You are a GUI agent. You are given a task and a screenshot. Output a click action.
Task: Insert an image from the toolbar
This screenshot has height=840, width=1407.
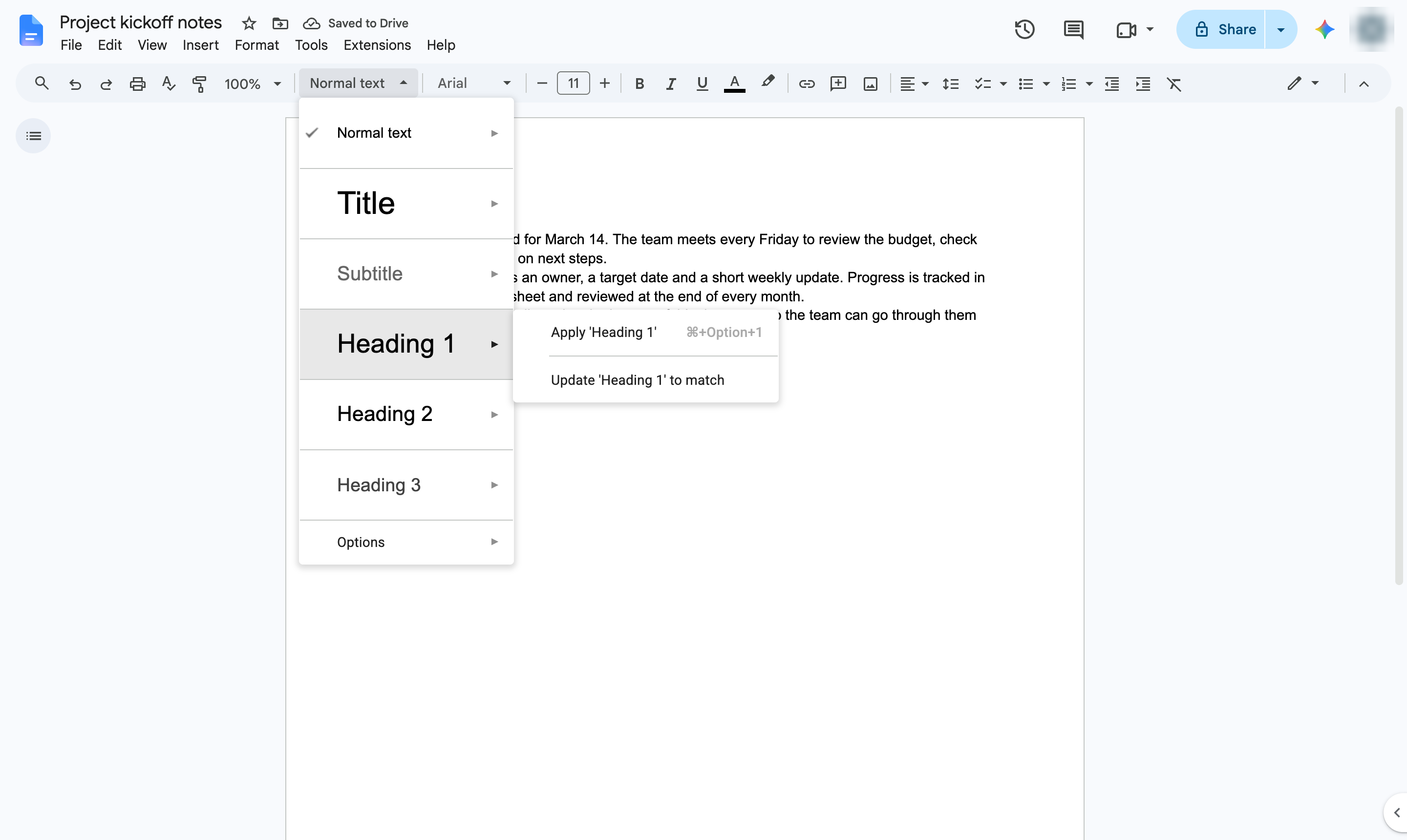(x=870, y=84)
